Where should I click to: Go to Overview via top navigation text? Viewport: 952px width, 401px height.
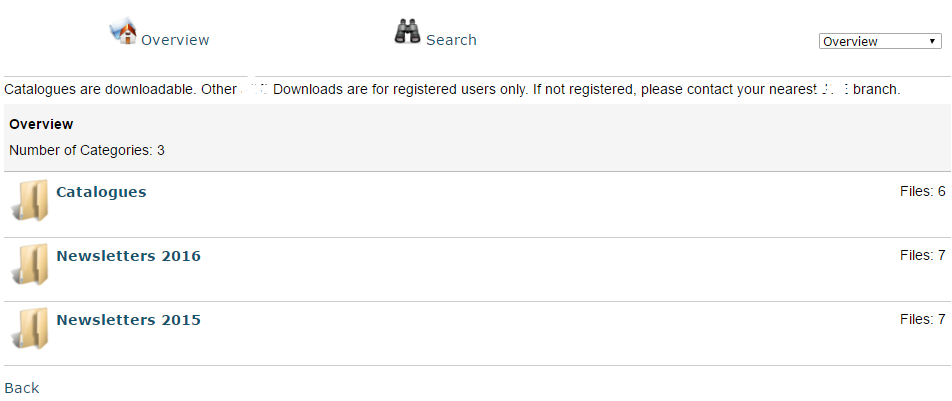pyautogui.click(x=175, y=40)
